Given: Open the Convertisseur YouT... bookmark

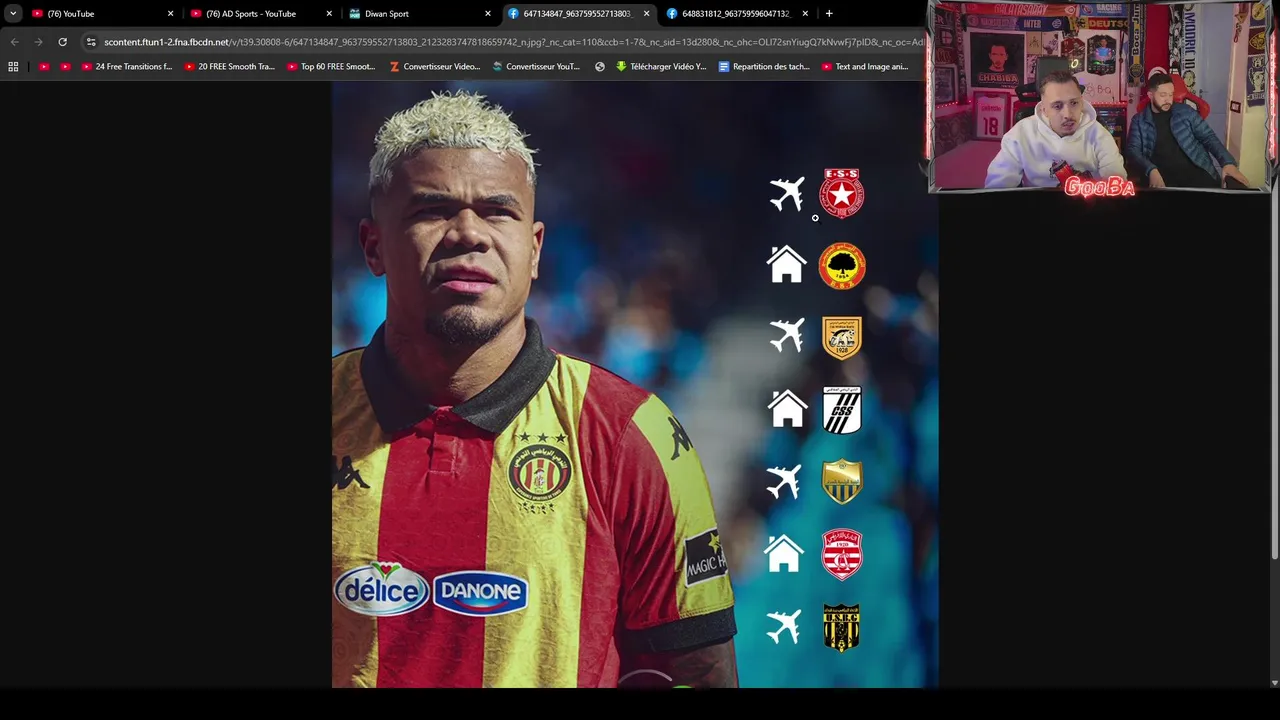Looking at the screenshot, I should coord(537,67).
